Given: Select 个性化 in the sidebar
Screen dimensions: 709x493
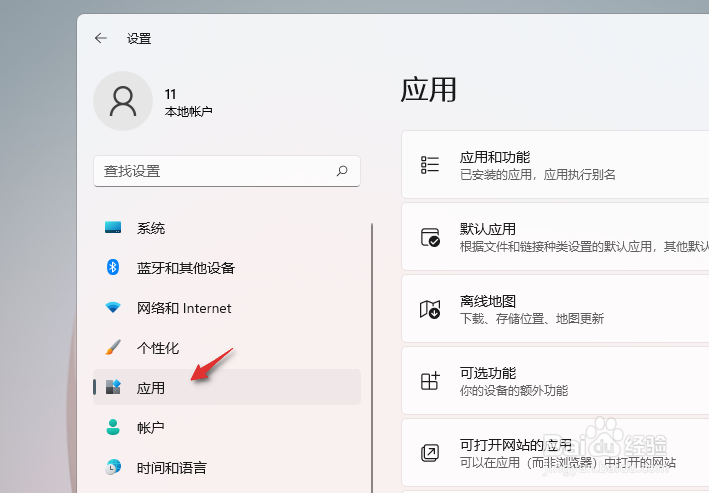Looking at the screenshot, I should click(227, 347).
